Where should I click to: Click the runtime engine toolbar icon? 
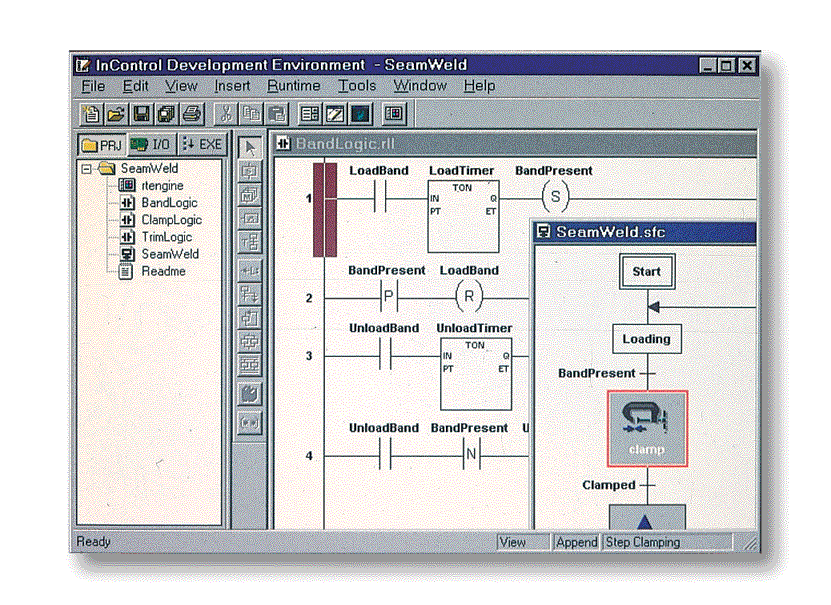click(394, 113)
